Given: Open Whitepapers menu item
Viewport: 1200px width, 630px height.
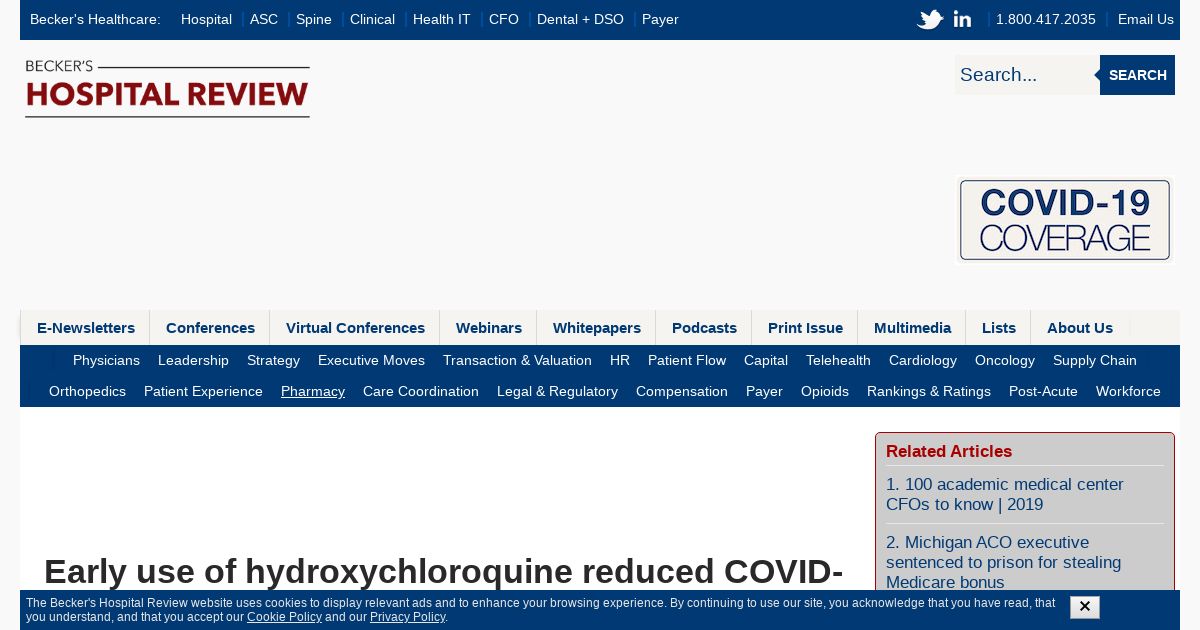Looking at the screenshot, I should 597,328.
